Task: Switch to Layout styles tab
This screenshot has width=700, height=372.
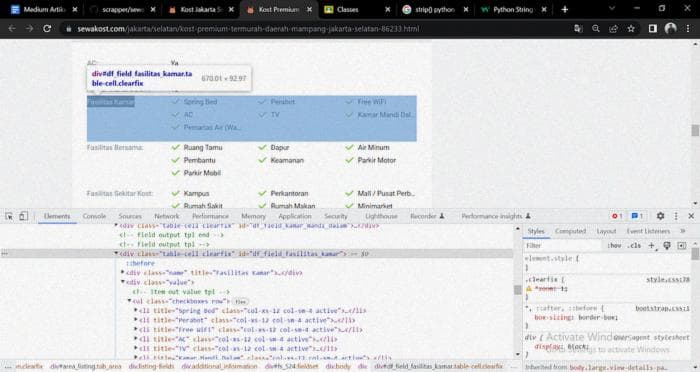Action: (x=606, y=231)
